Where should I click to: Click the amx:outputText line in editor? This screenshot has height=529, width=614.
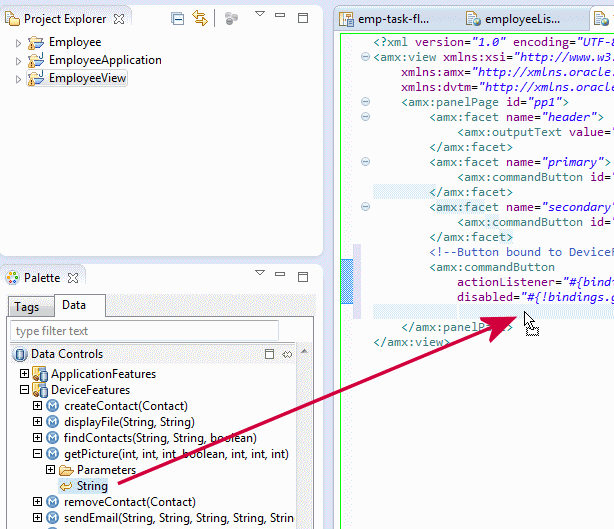click(535, 132)
